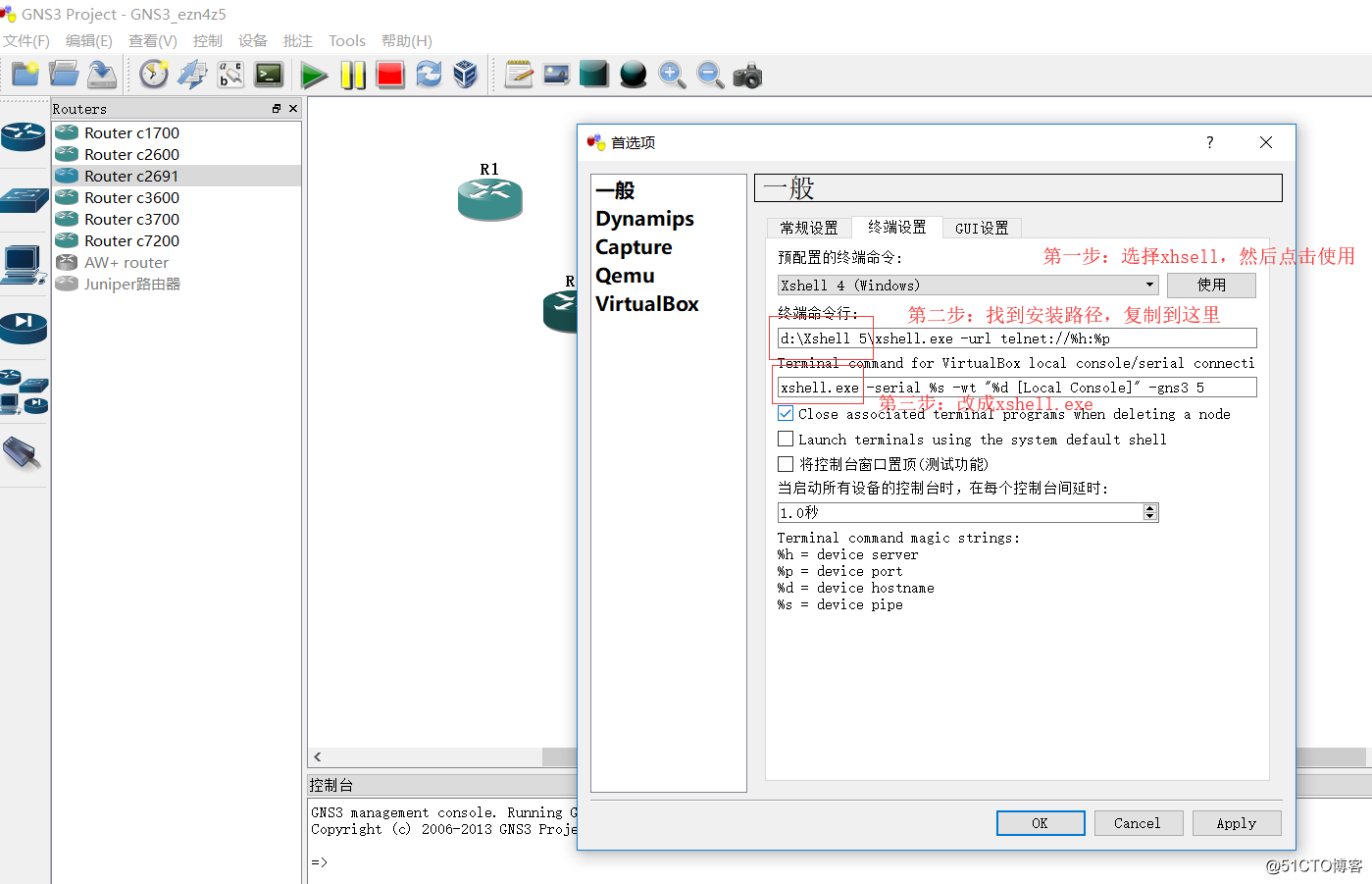The height and width of the screenshot is (884, 1372).
Task: Click OK in preferences dialog
Action: 1041,823
